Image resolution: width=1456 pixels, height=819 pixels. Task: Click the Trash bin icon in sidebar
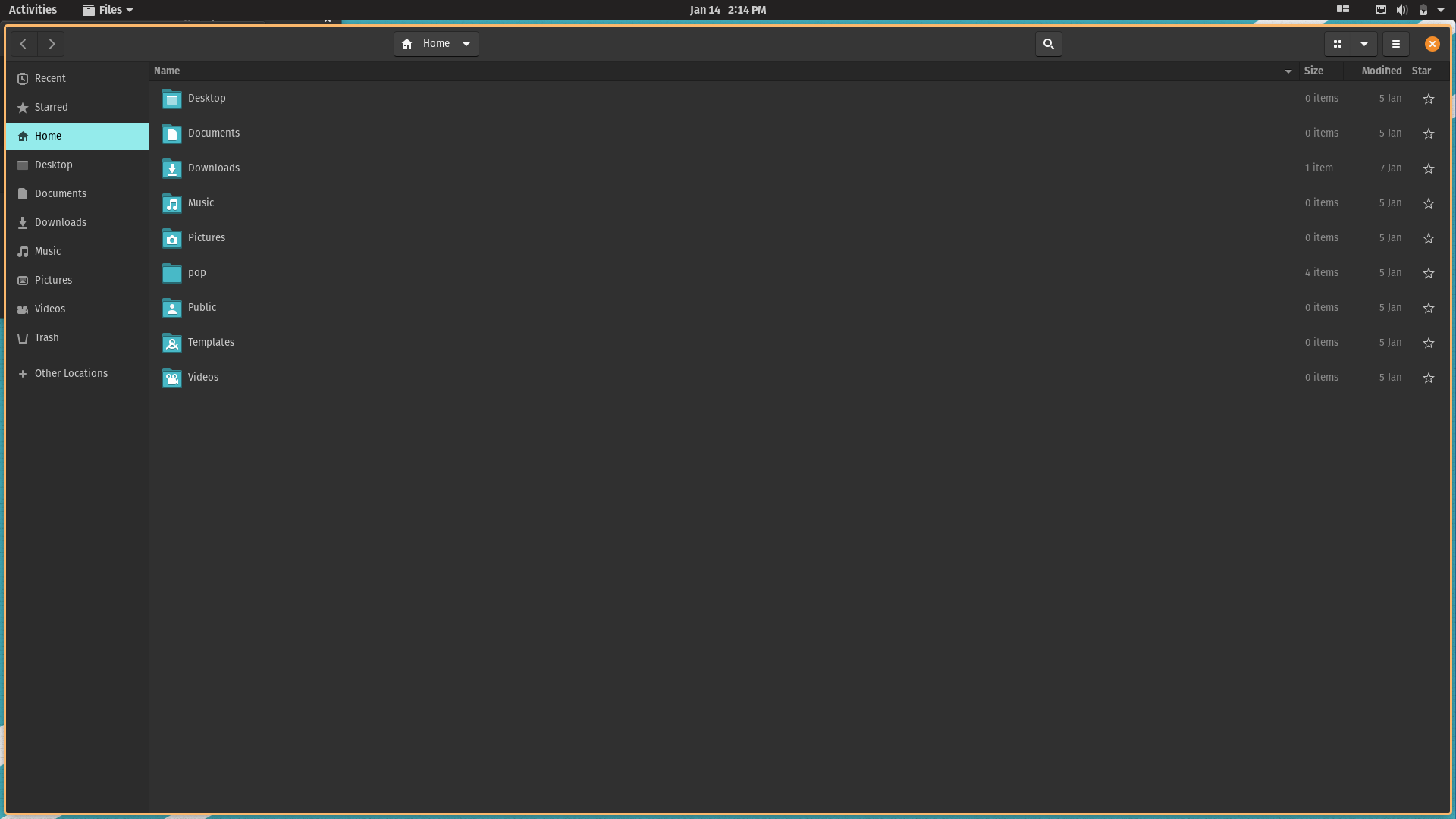(23, 338)
